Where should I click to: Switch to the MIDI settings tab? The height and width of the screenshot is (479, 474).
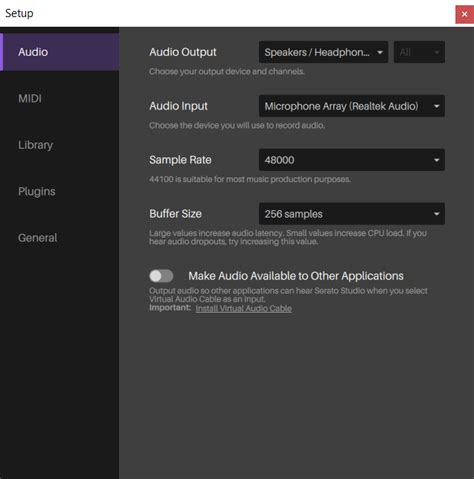point(60,98)
